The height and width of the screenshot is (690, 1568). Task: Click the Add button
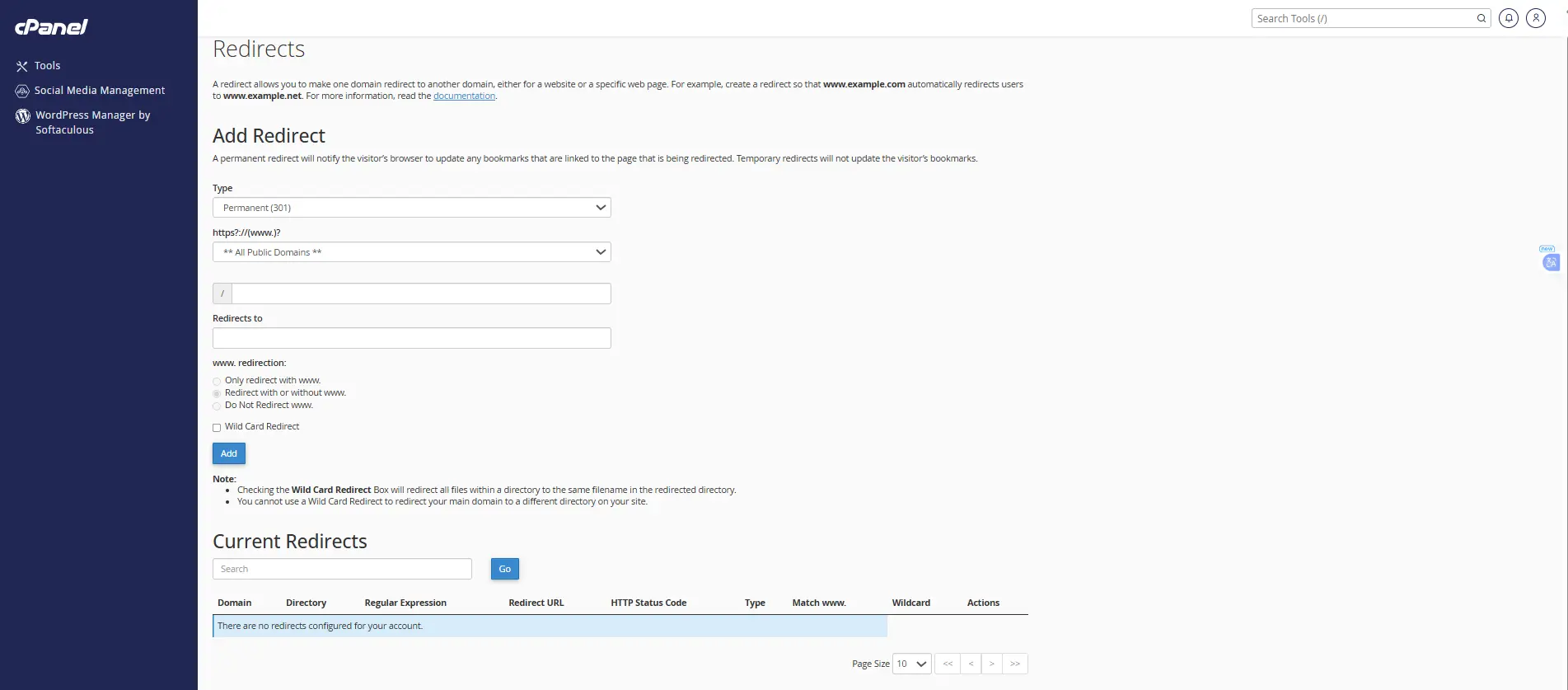pyautogui.click(x=229, y=453)
